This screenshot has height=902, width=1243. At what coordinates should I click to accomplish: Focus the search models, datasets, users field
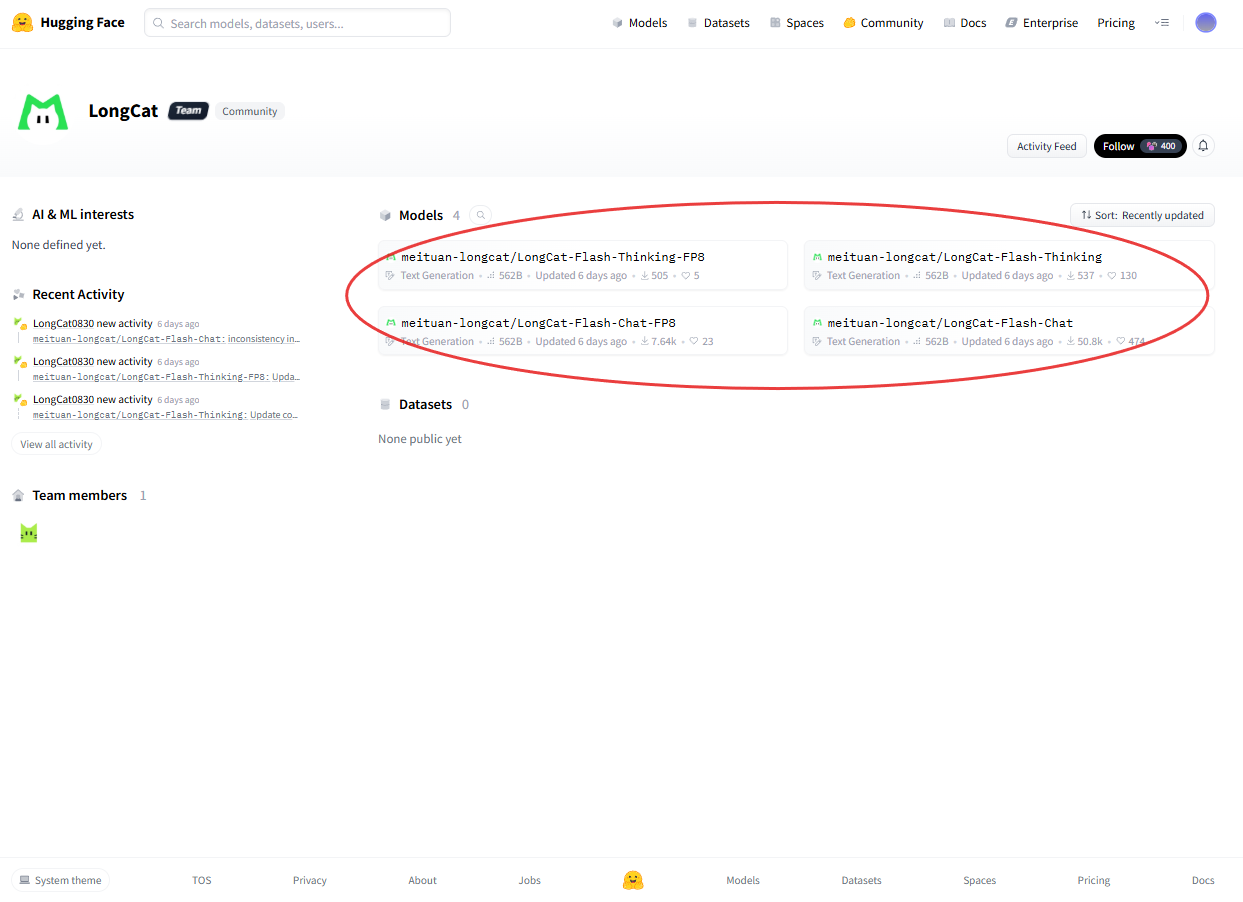click(x=297, y=23)
